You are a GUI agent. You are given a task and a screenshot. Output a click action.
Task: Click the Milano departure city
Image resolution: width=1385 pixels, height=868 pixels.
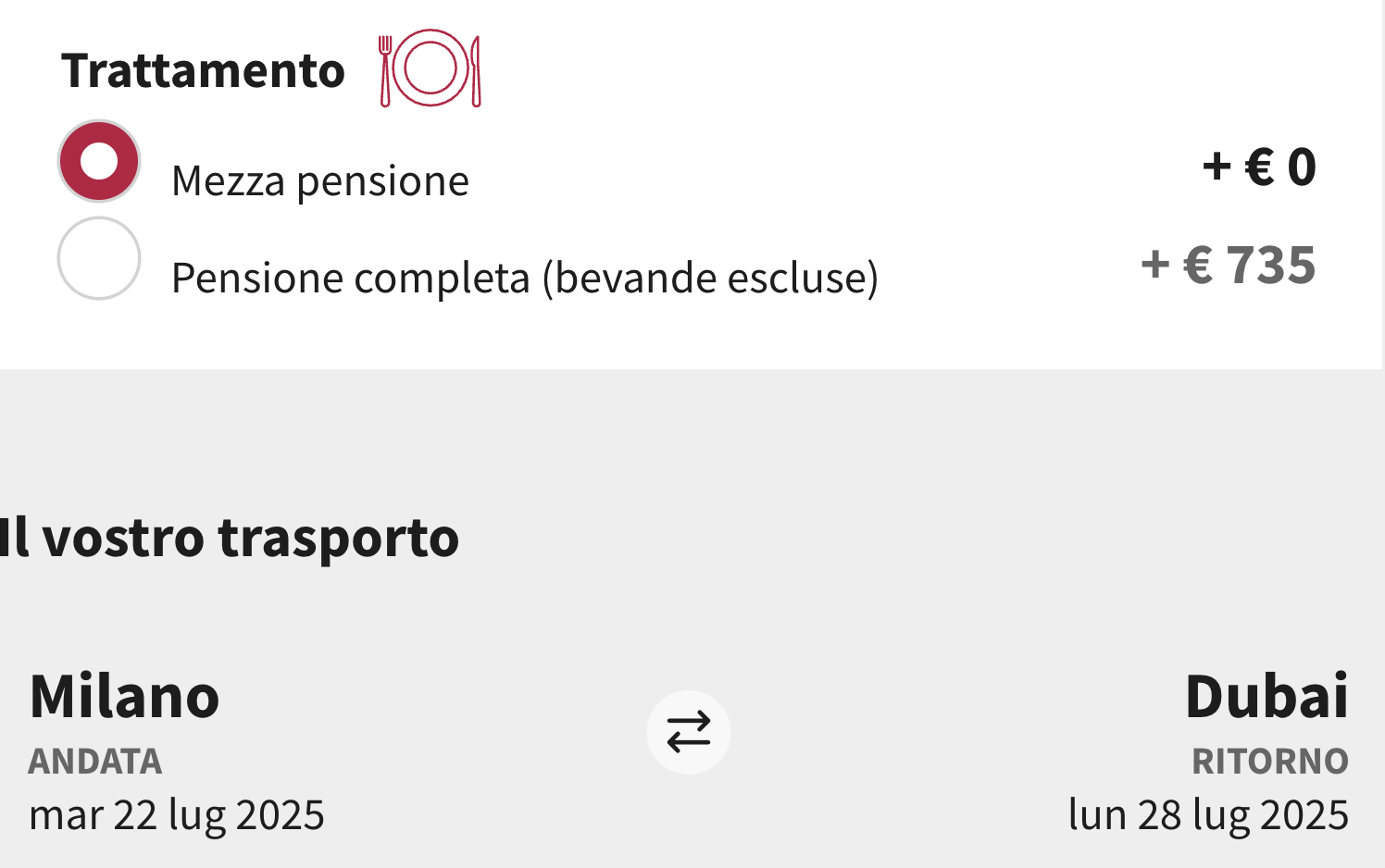click(x=124, y=696)
